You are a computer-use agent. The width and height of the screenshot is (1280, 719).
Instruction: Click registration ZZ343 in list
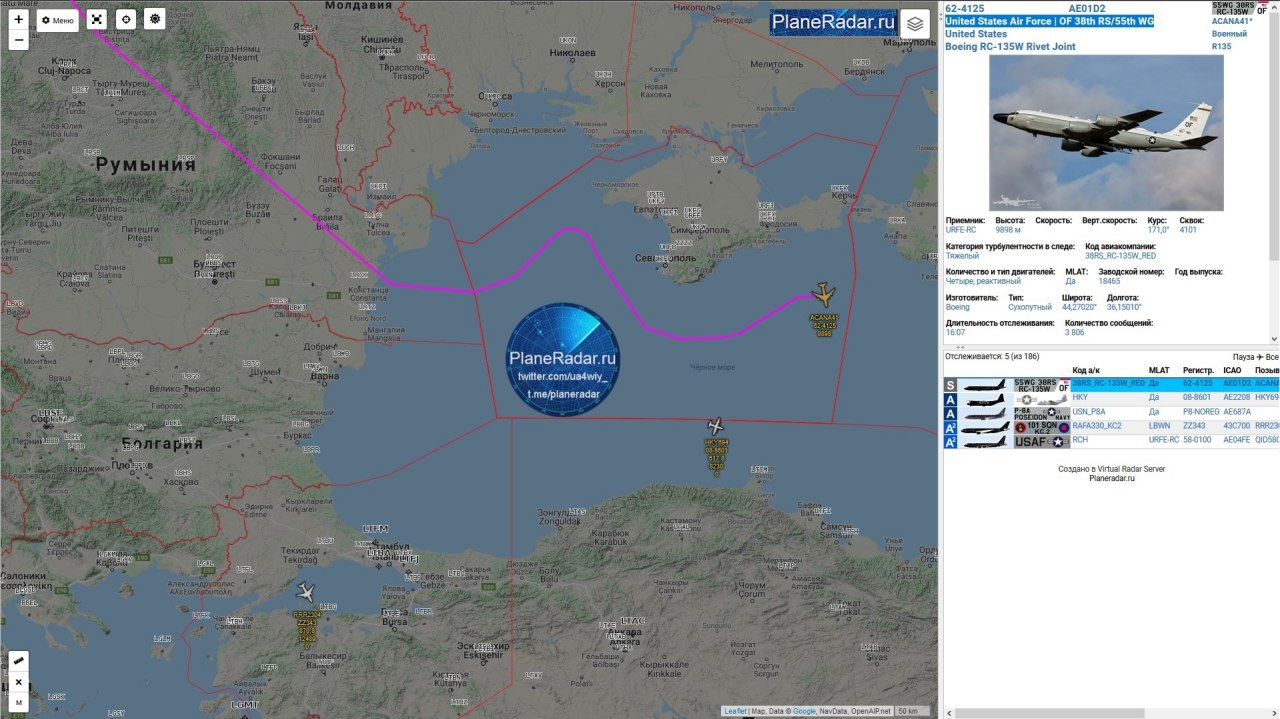click(1194, 426)
